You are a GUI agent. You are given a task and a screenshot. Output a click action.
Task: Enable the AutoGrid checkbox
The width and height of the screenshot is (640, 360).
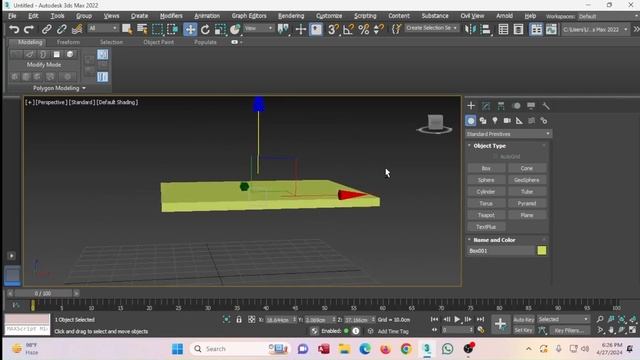[x=495, y=157]
